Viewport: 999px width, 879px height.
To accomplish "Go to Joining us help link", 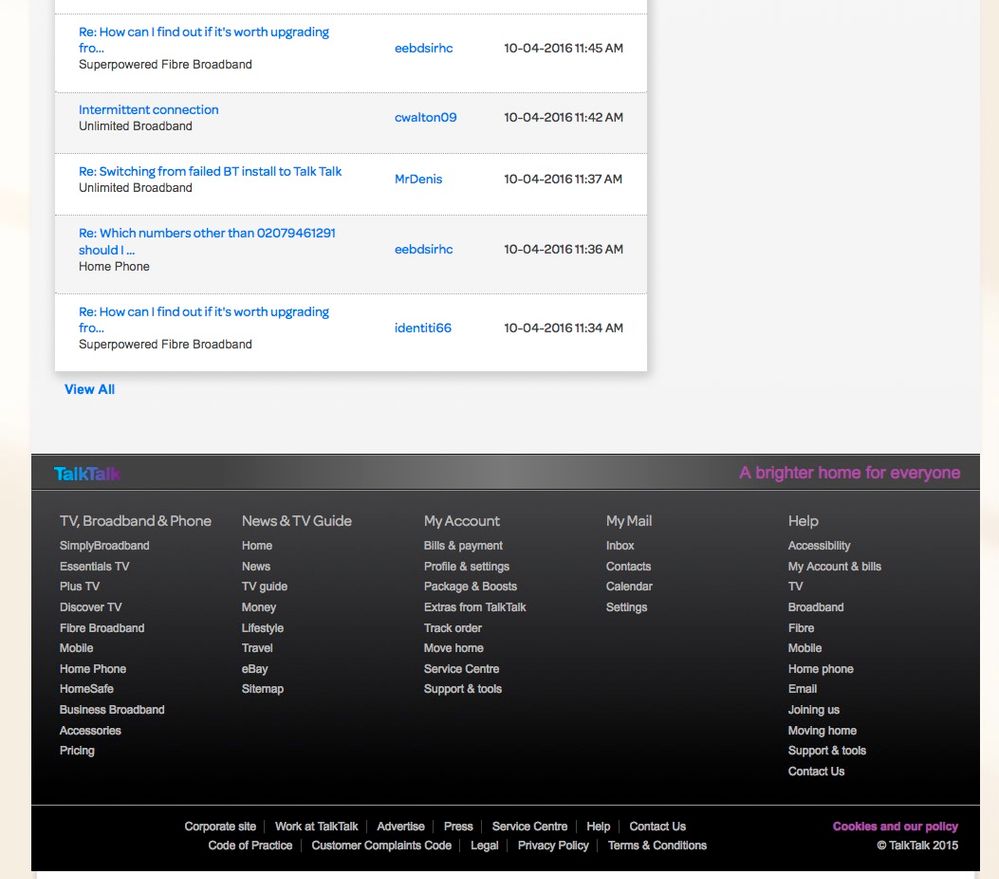I will [814, 710].
